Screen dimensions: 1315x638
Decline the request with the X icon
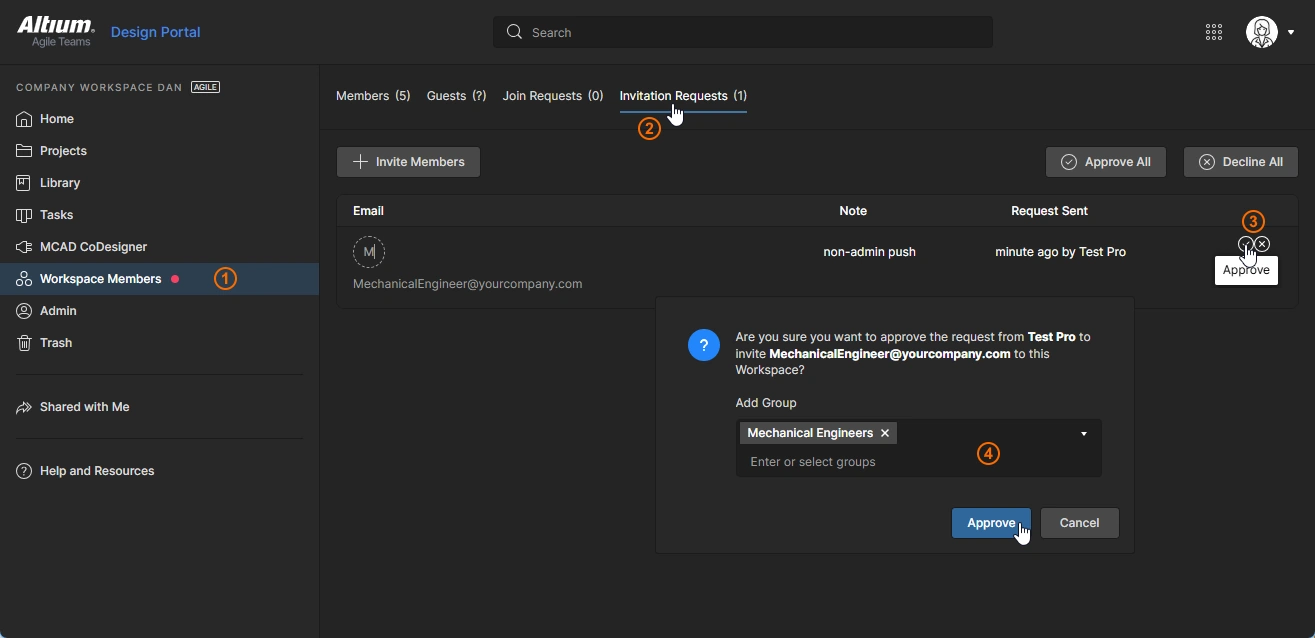pos(1263,244)
